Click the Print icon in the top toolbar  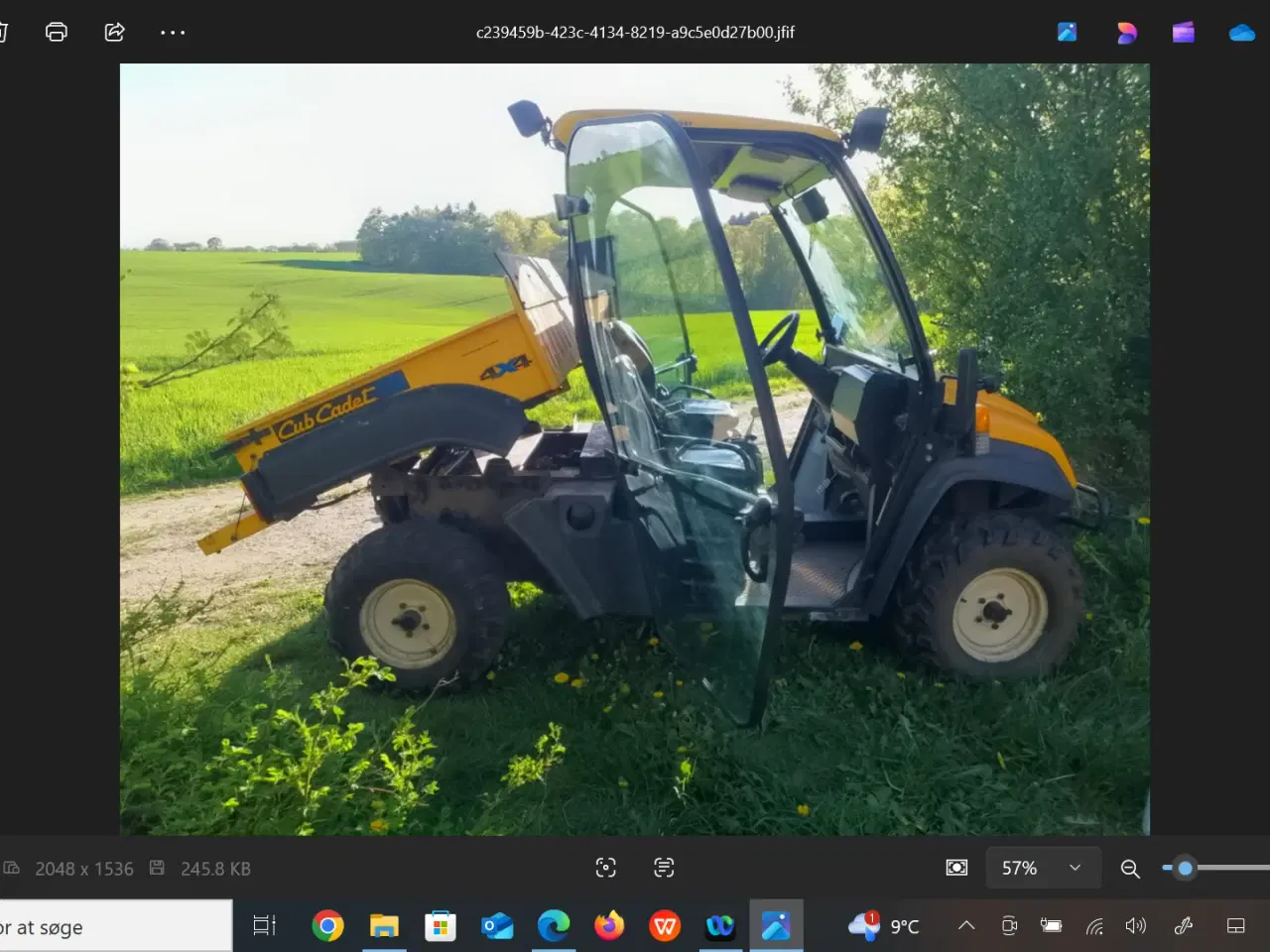point(57,32)
